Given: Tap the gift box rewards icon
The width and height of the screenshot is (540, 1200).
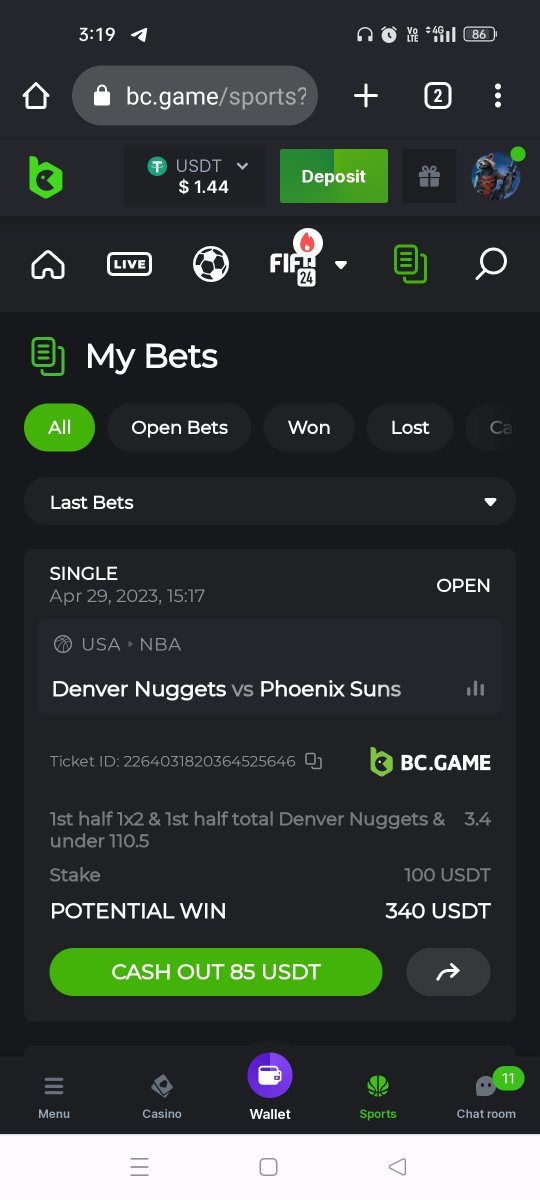Looking at the screenshot, I should pos(429,177).
